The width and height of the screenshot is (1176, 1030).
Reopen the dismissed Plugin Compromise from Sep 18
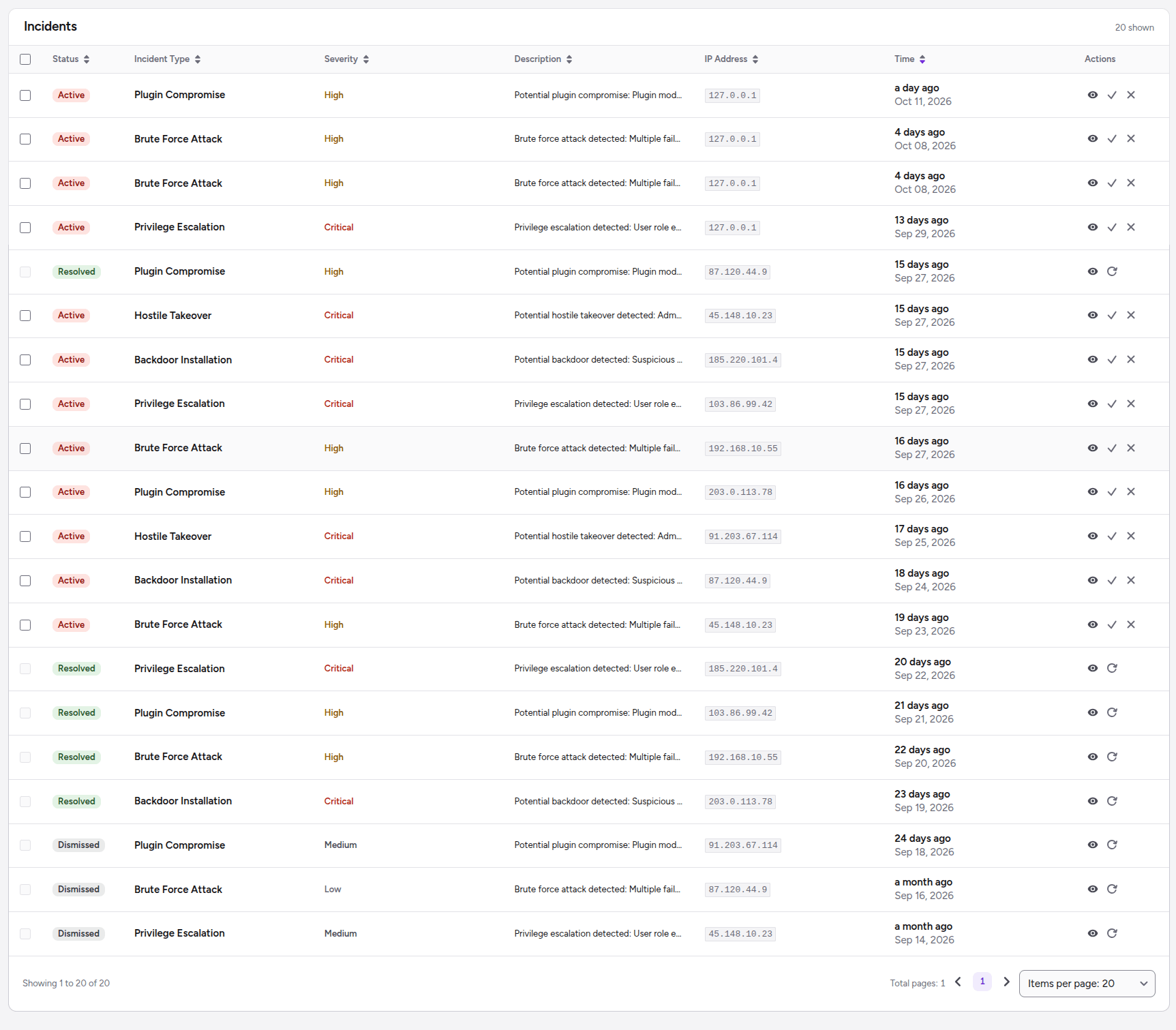(x=1112, y=845)
